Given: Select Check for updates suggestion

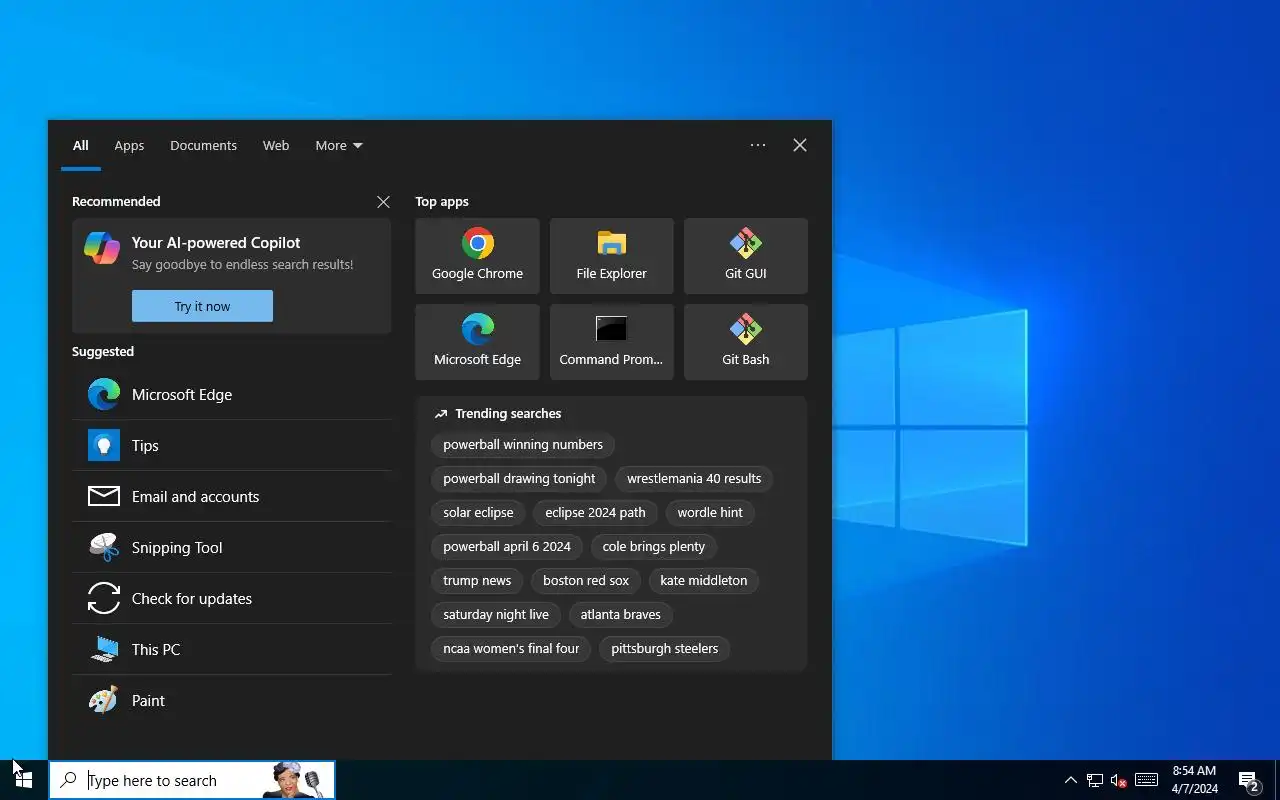Looking at the screenshot, I should 231,598.
